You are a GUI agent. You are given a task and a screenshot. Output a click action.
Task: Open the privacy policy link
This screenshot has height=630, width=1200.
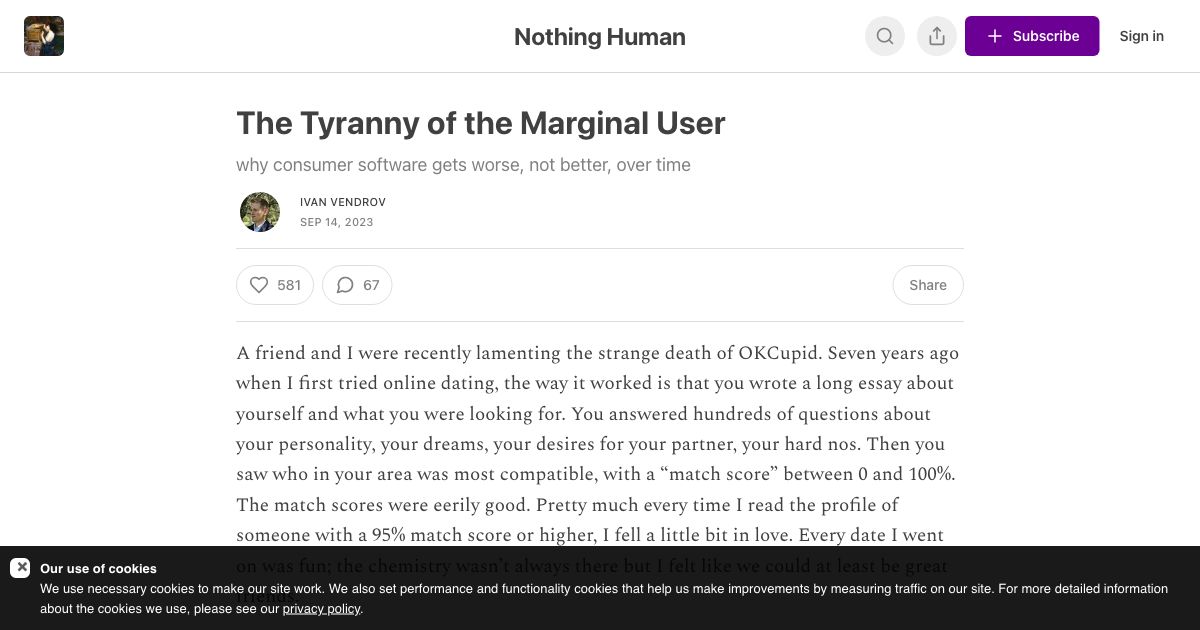tap(321, 608)
